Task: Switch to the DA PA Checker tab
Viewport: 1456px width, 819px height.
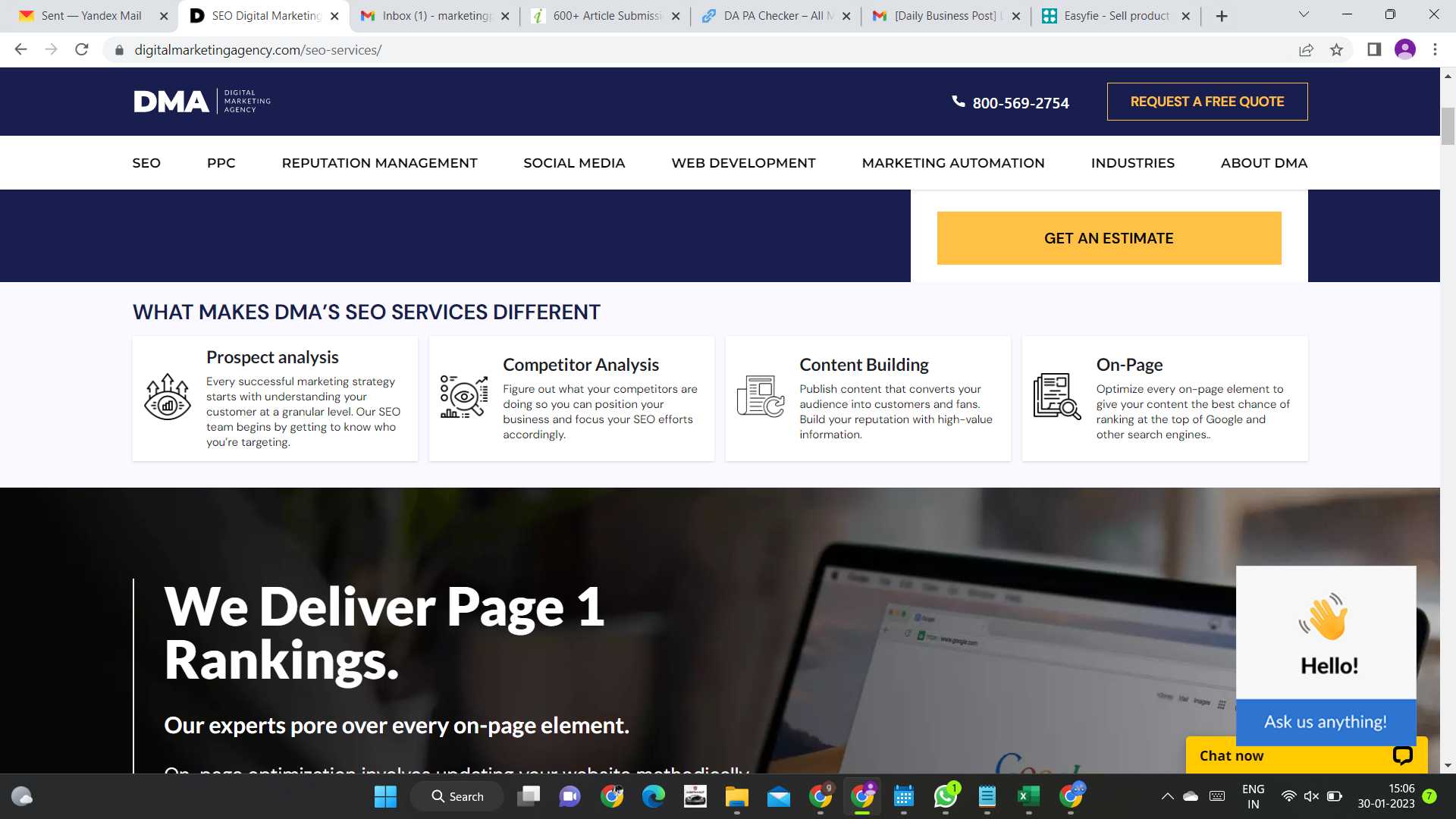Action: click(775, 16)
